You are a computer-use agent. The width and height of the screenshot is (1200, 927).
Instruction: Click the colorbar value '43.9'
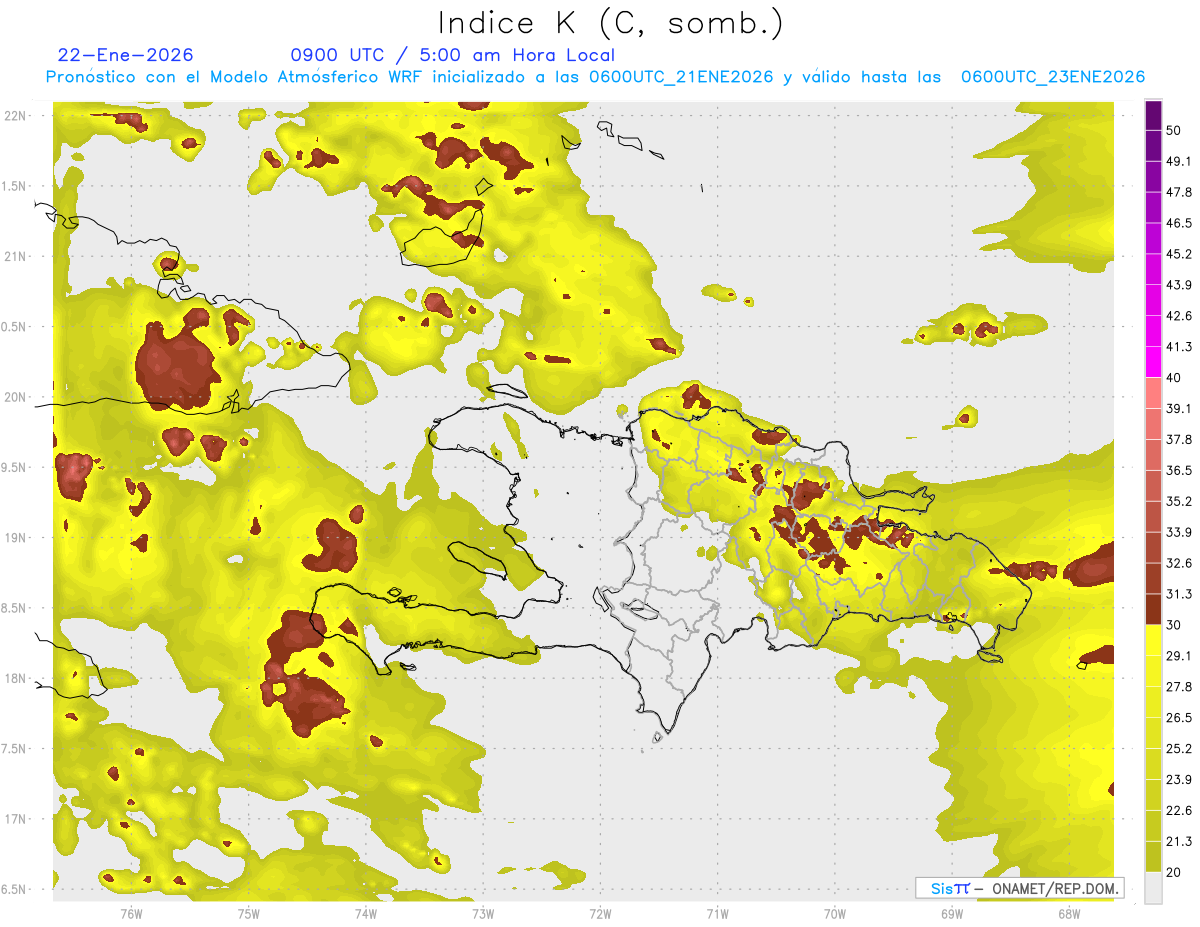(x=1179, y=285)
